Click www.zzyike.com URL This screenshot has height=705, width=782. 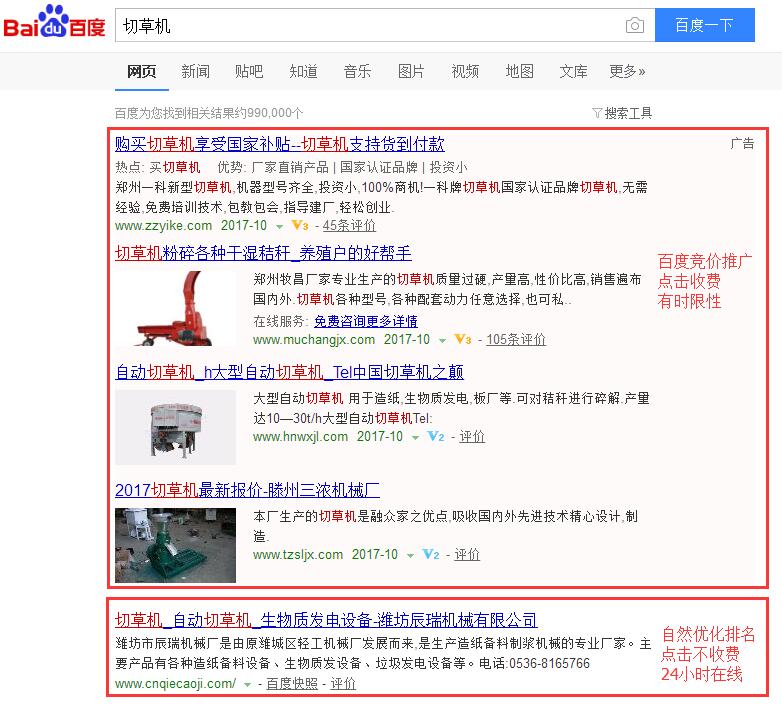coord(164,225)
